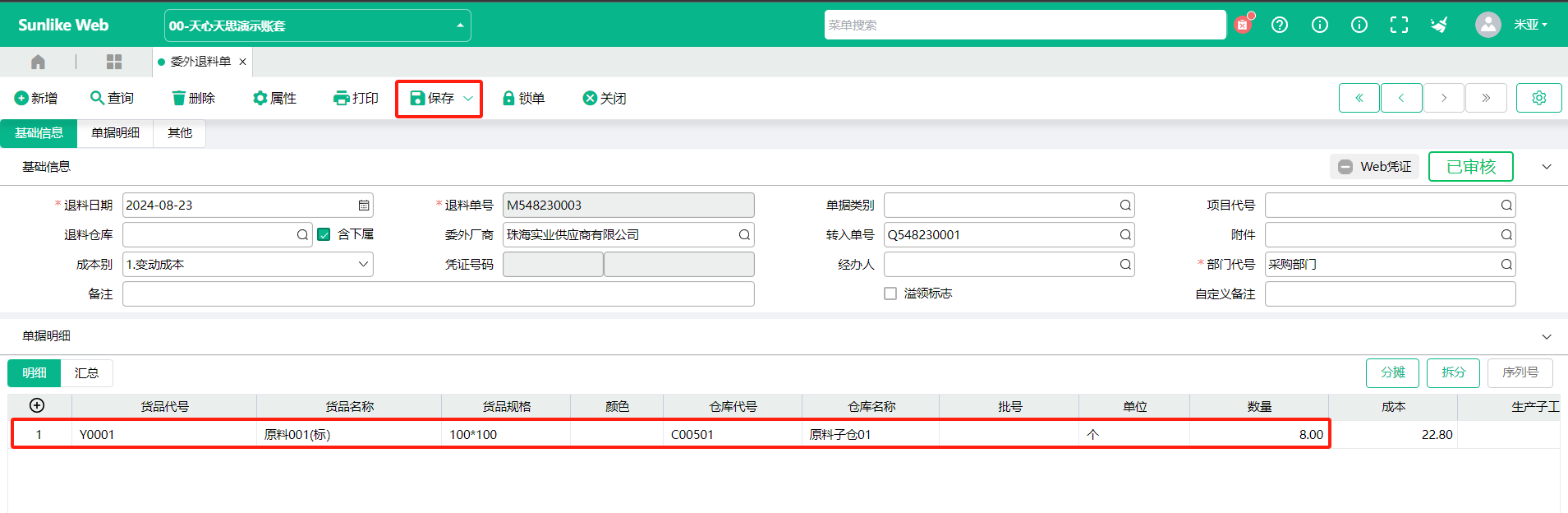
Task: Open the 项目代号 lookup icon
Action: (x=1506, y=206)
